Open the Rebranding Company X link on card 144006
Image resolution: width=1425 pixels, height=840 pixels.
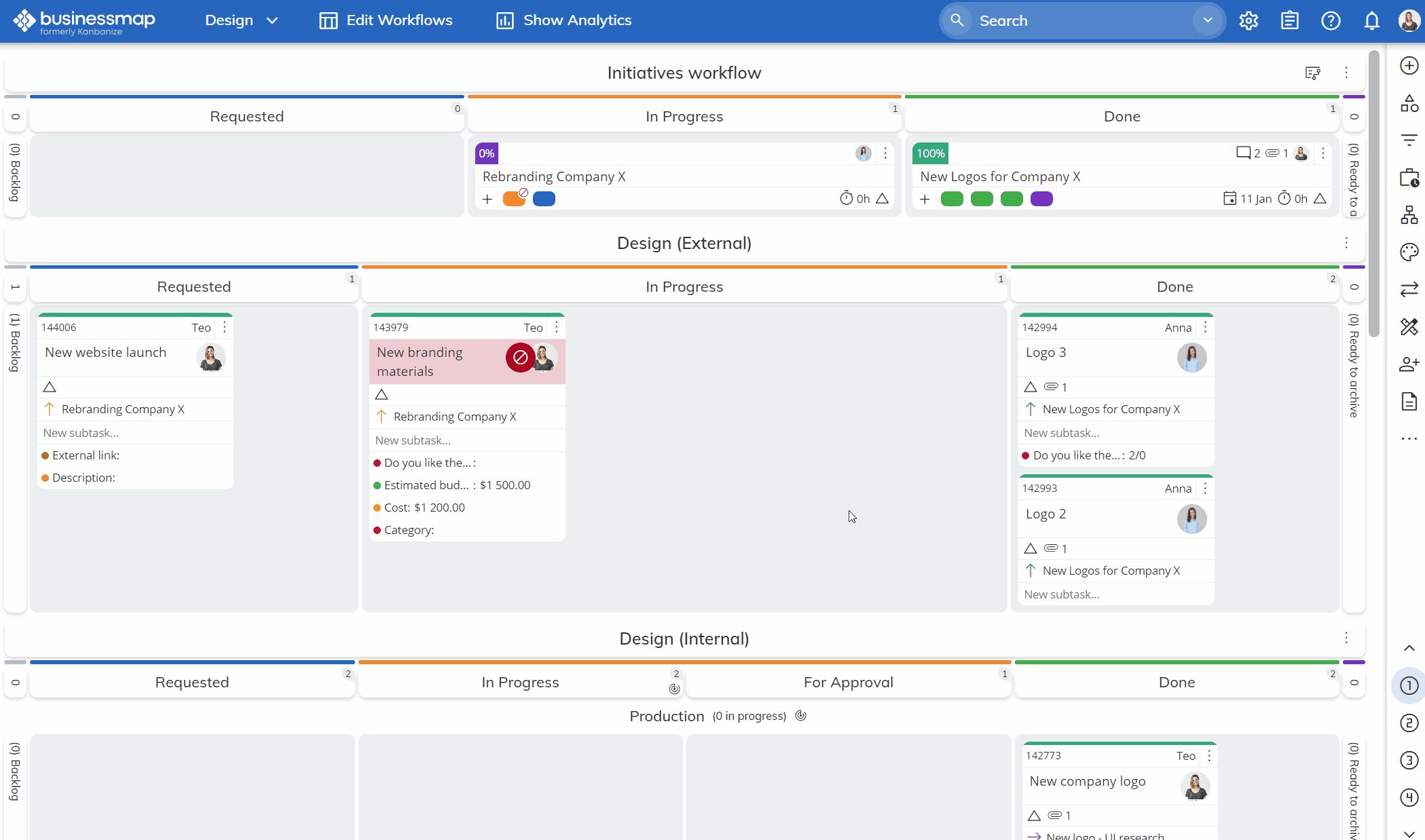click(x=123, y=409)
